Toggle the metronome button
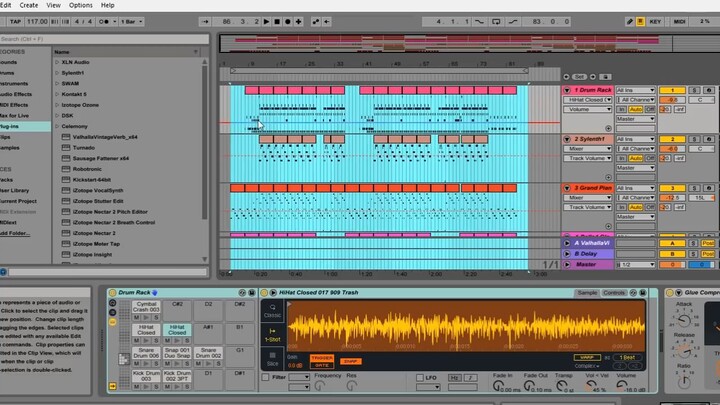Screen dimensions: 720x405 pos(105,22)
